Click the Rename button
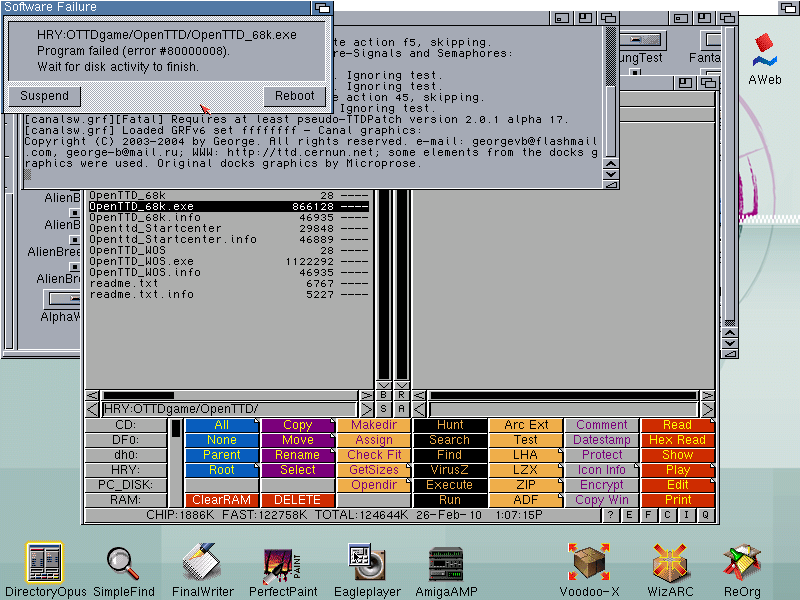800x600 pixels. (297, 455)
